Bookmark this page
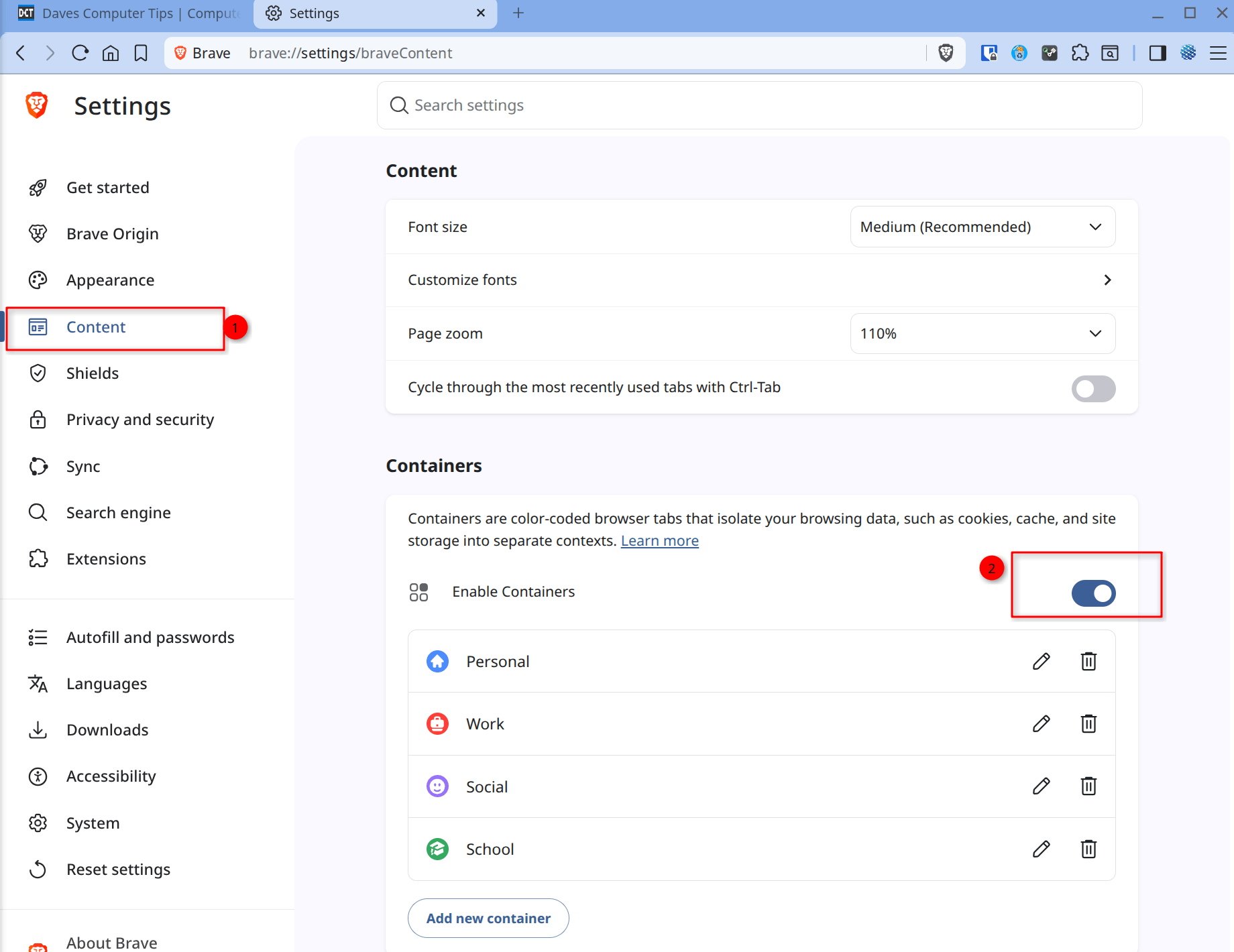Viewport: 1234px width, 952px height. click(x=141, y=53)
